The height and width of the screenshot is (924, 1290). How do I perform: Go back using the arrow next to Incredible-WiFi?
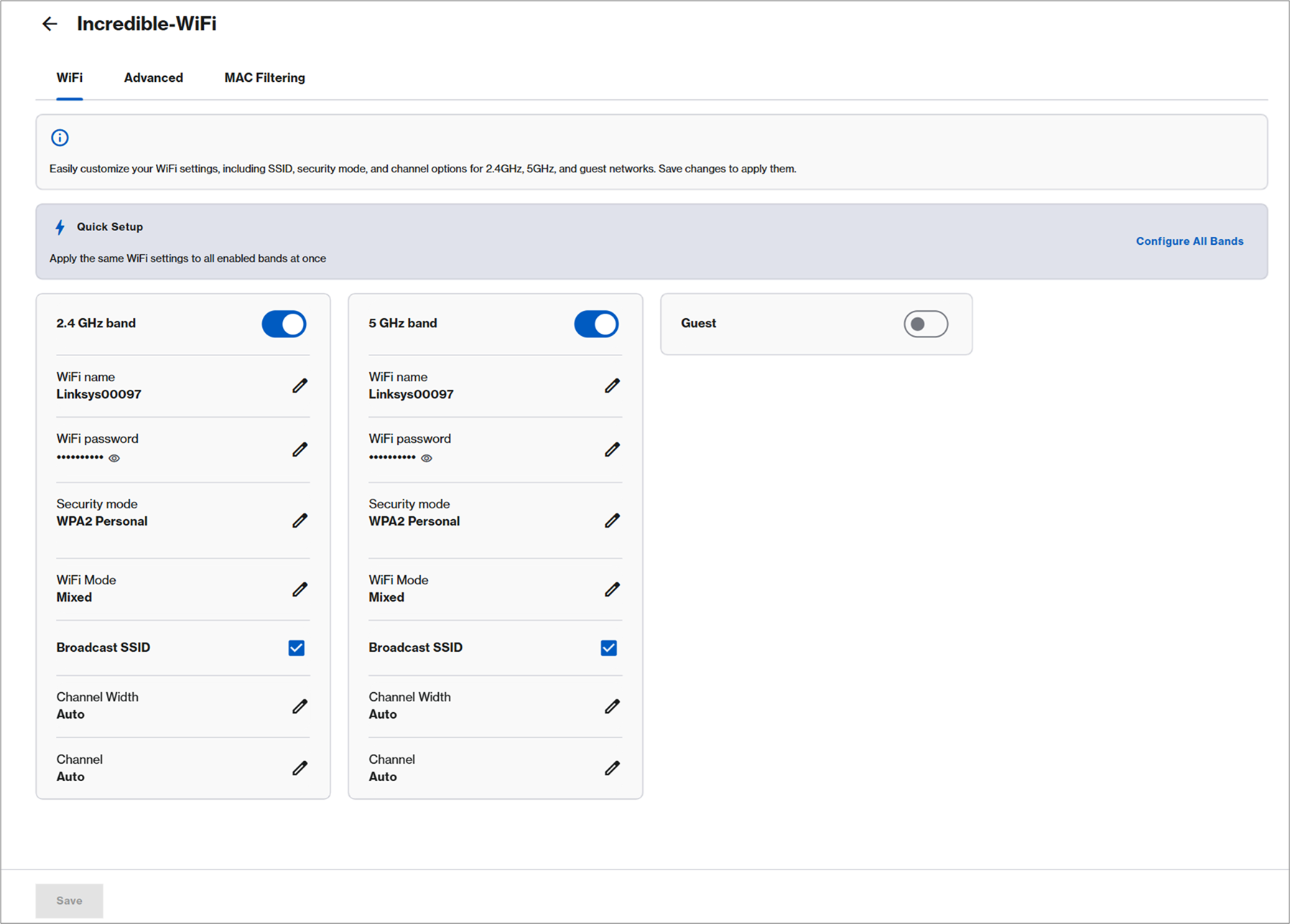tap(50, 24)
